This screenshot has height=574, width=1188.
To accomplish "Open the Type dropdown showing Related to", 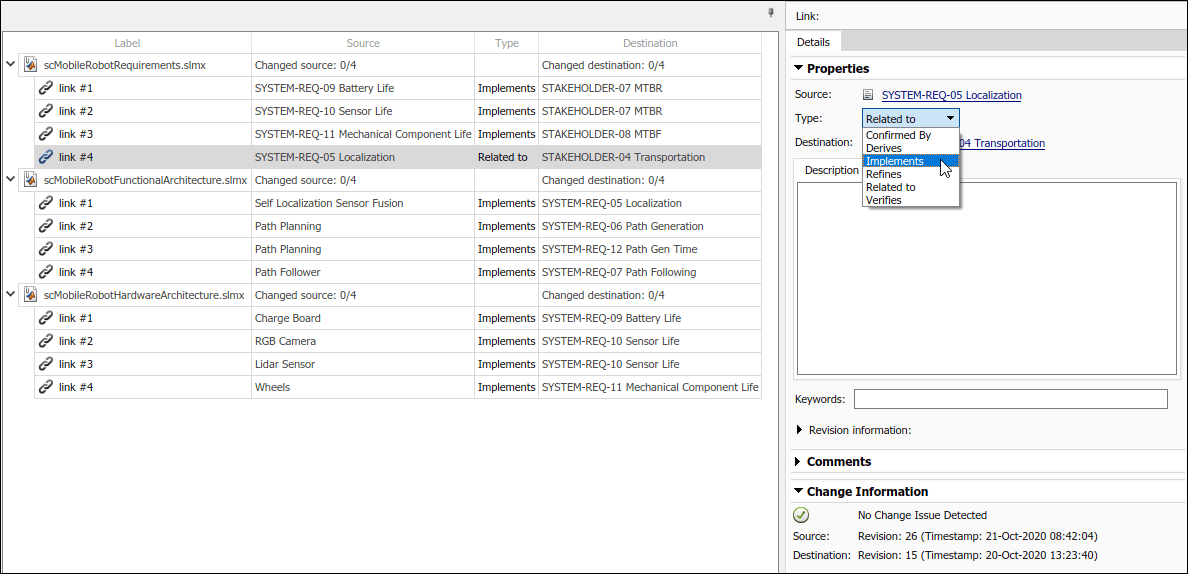I will (x=910, y=119).
